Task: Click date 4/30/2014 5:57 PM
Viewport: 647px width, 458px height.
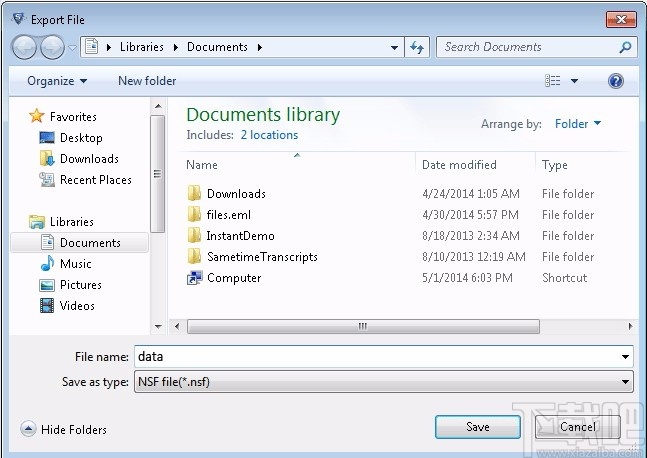Action: [470, 215]
